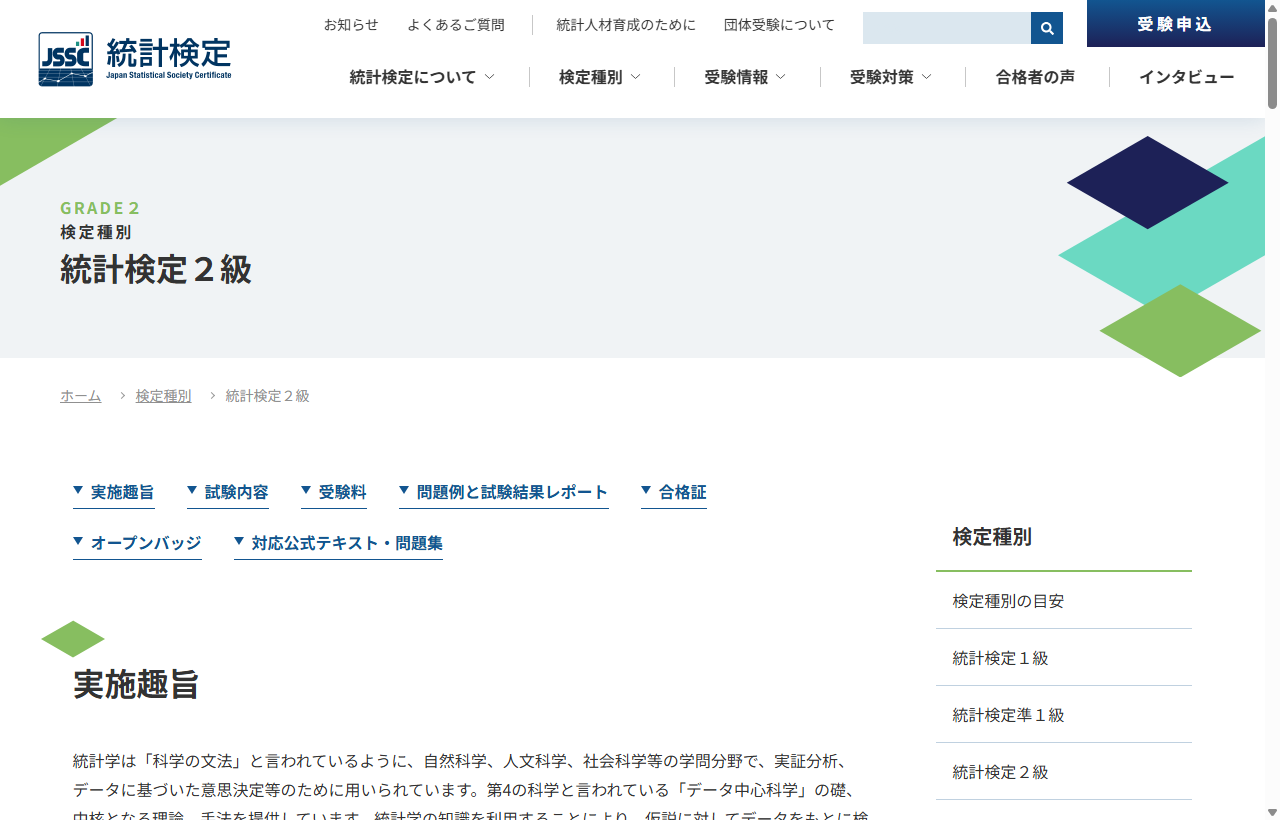Go to ホーム via breadcrumb
The height and width of the screenshot is (820, 1280).
coord(81,396)
